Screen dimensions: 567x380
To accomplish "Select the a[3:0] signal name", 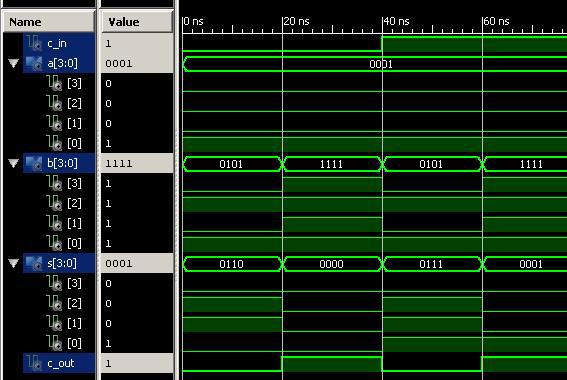I will (x=62, y=64).
